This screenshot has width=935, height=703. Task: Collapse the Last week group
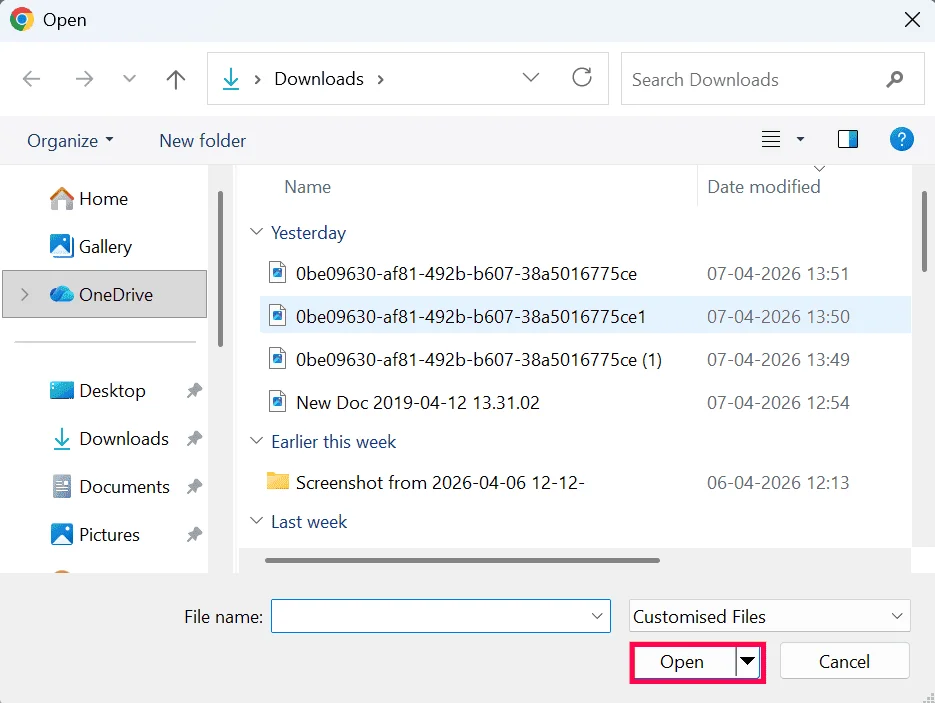pyautogui.click(x=256, y=521)
